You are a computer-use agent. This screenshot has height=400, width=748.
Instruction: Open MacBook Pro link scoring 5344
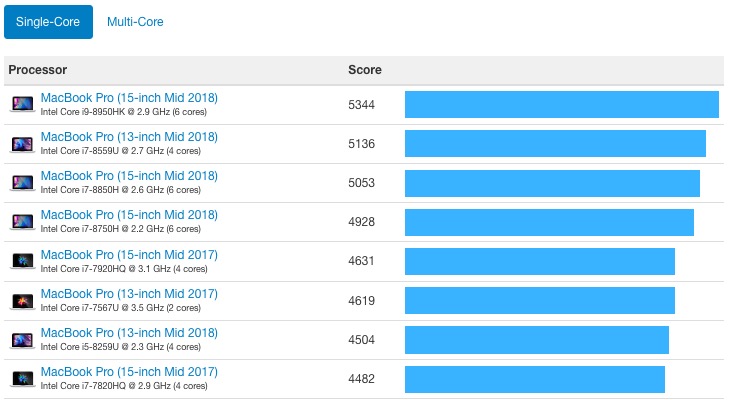coord(129,98)
